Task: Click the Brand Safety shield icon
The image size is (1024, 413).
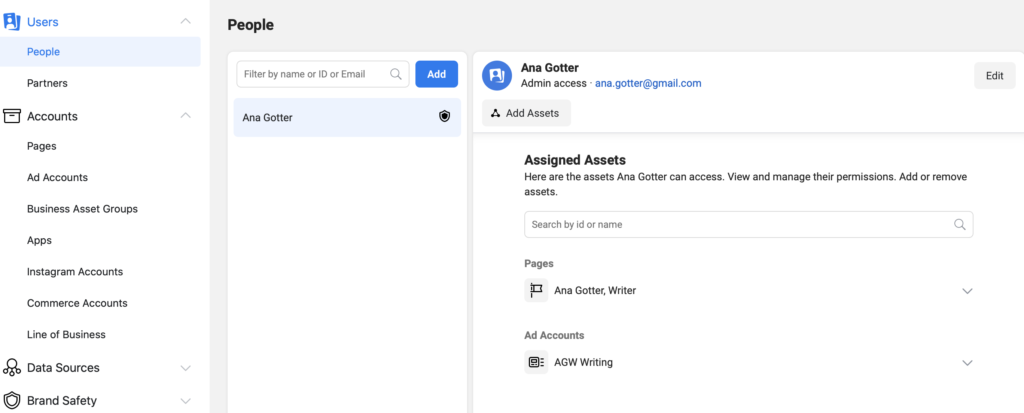Action: point(12,401)
